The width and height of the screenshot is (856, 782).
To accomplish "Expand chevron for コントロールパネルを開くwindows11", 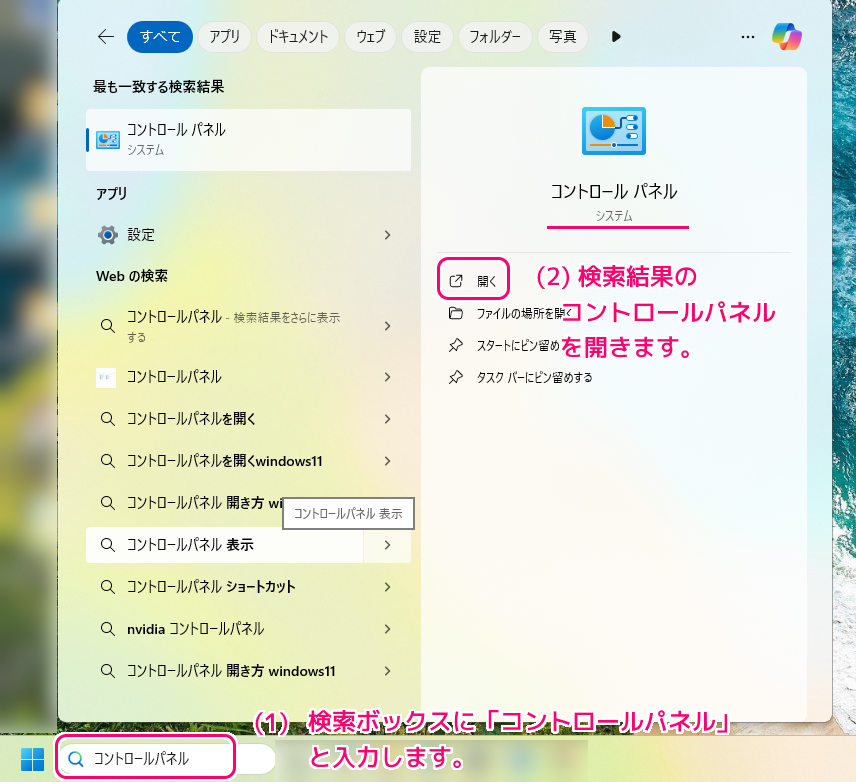I will click(x=387, y=461).
